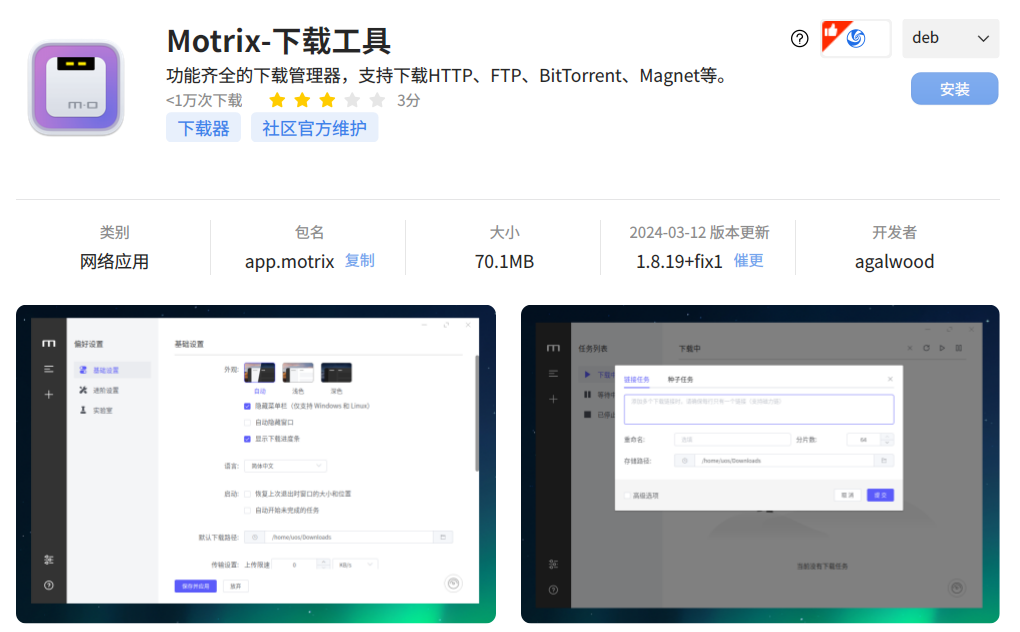Image resolution: width=1020 pixels, height=632 pixels.
Task: Click the app description mentioning BitTorrent
Action: click(450, 76)
